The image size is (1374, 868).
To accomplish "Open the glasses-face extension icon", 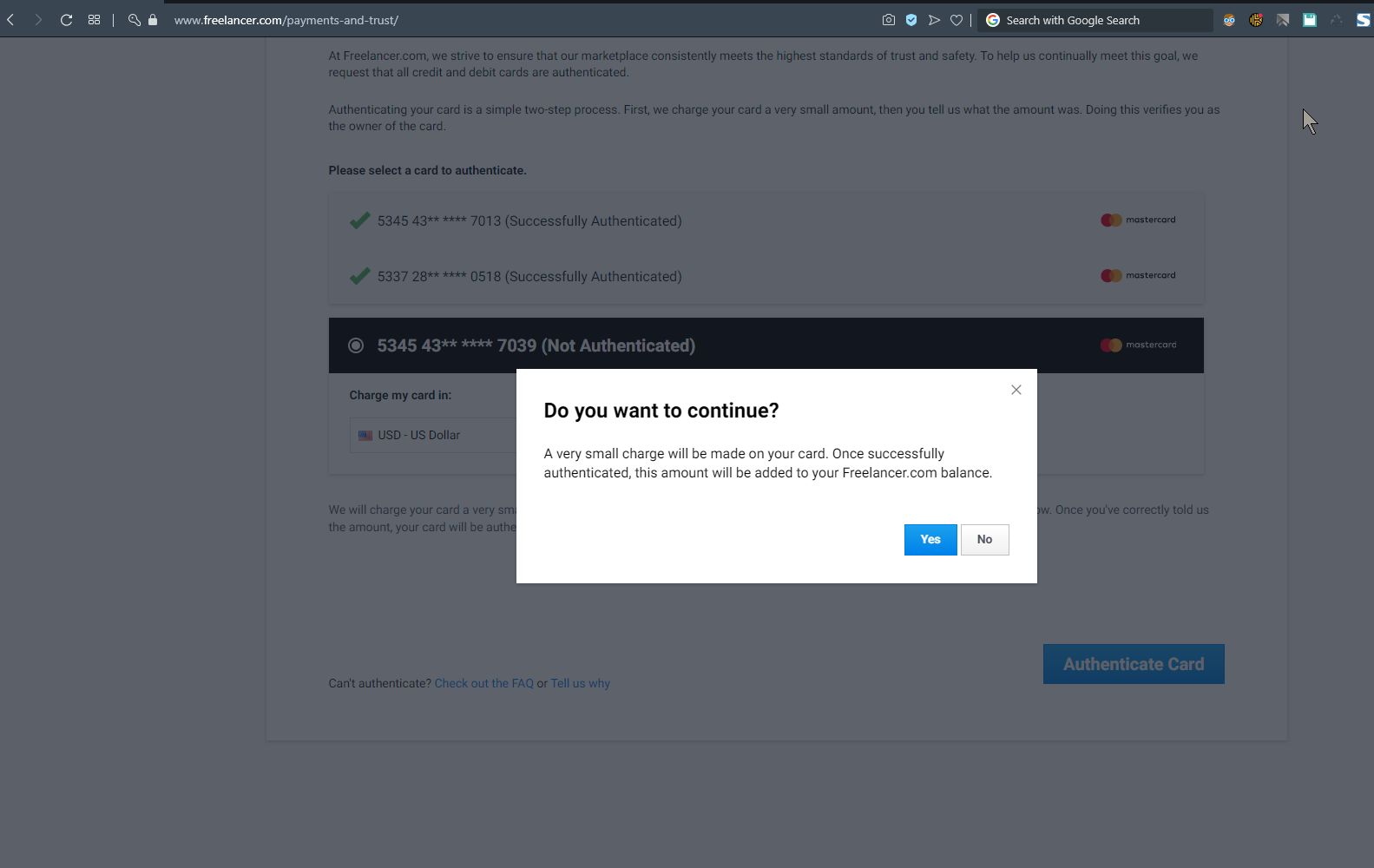I will click(1229, 20).
